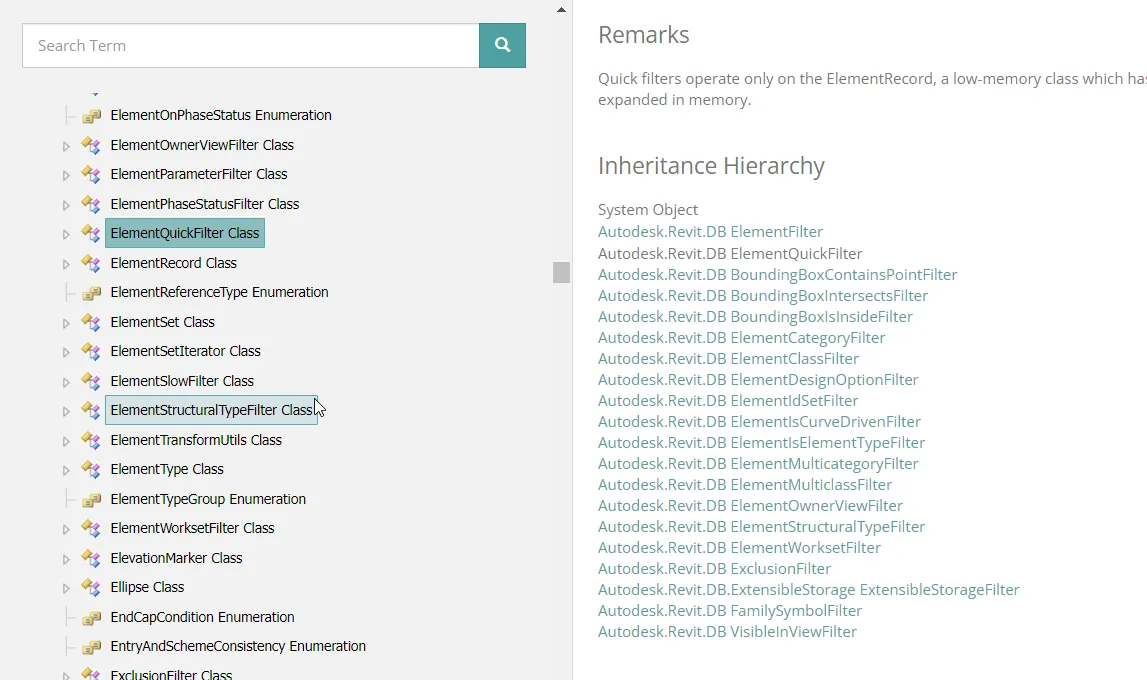
Task: Click the EntryAndSchemeConsistency Enumeration icon
Action: click(x=91, y=646)
